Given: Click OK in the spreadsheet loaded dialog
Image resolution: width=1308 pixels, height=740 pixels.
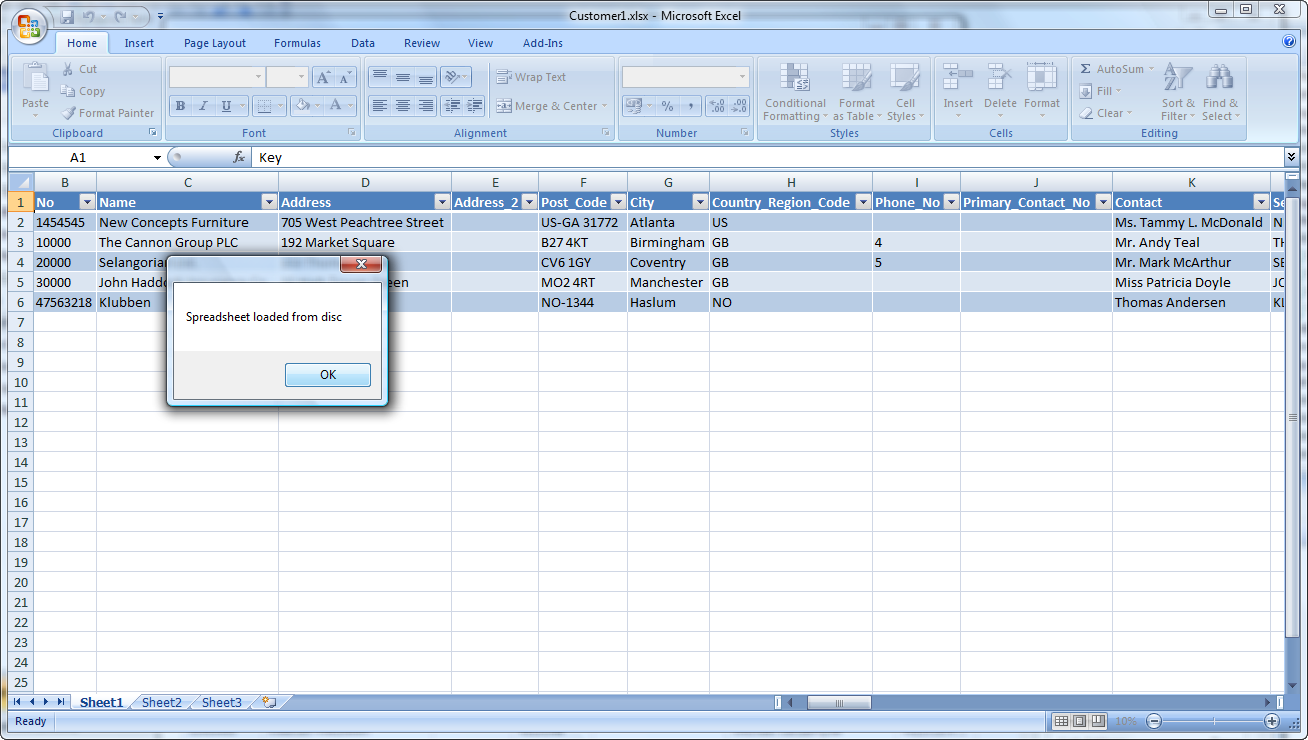Looking at the screenshot, I should pyautogui.click(x=328, y=375).
